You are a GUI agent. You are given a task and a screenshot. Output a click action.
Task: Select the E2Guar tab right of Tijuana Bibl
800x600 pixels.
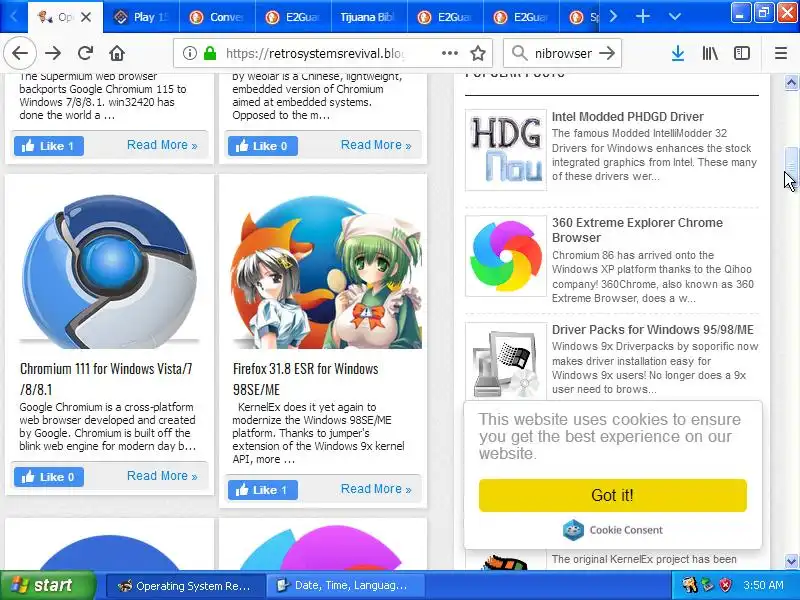445,17
